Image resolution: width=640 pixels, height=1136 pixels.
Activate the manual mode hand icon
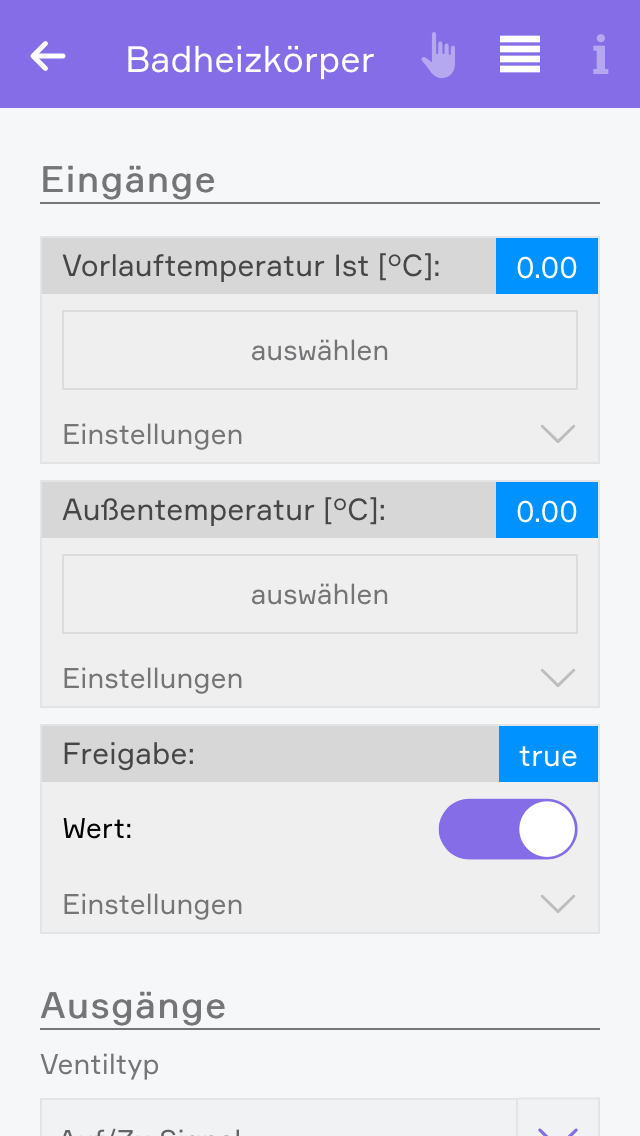[438, 56]
